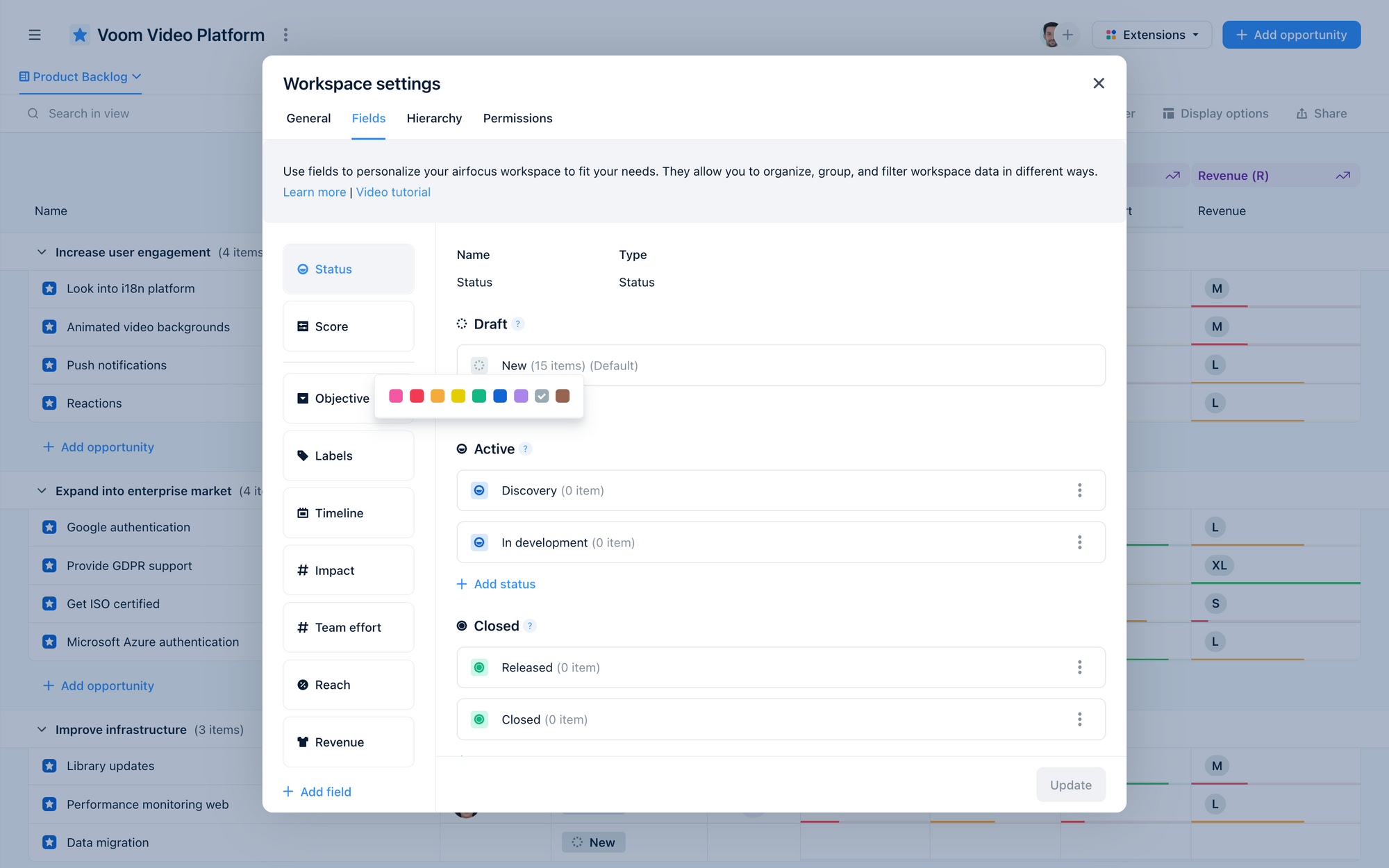Close the Workspace settings dialog
This screenshot has height=868, width=1389.
[1098, 83]
